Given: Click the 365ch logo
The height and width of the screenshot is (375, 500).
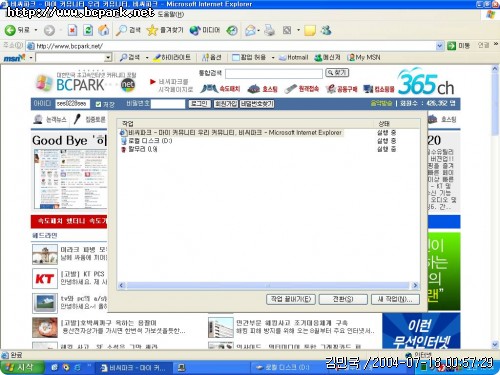Looking at the screenshot, I should (426, 83).
